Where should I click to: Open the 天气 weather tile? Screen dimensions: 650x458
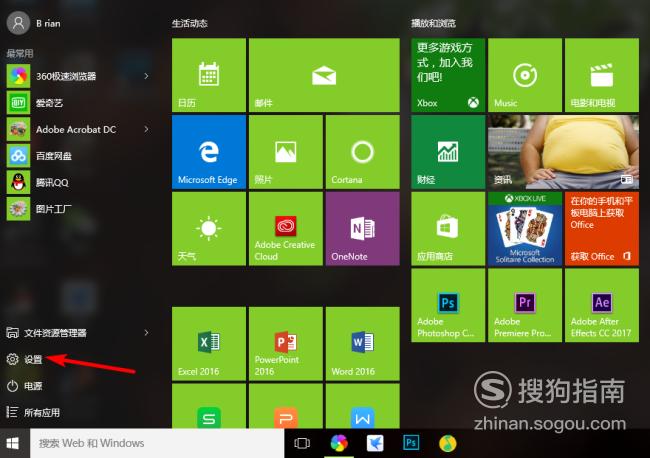pyautogui.click(x=209, y=228)
